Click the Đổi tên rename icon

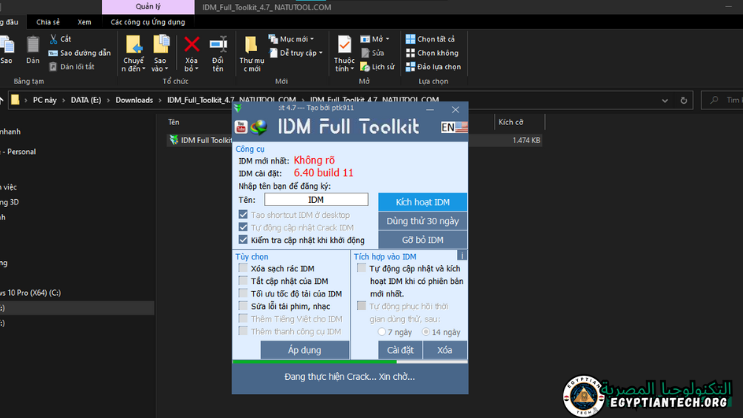(217, 44)
